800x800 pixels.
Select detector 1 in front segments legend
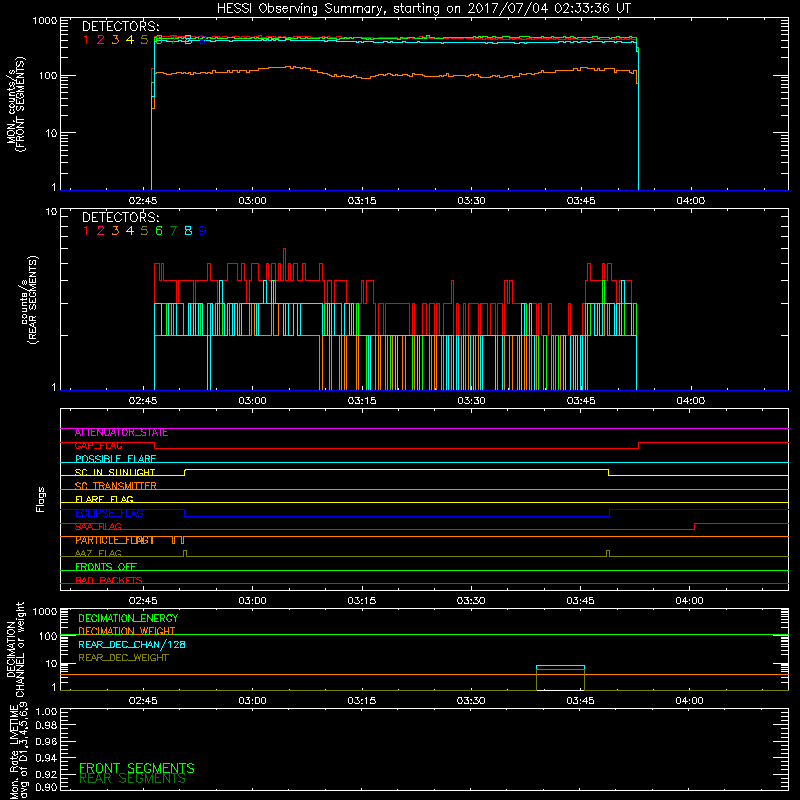point(86,39)
